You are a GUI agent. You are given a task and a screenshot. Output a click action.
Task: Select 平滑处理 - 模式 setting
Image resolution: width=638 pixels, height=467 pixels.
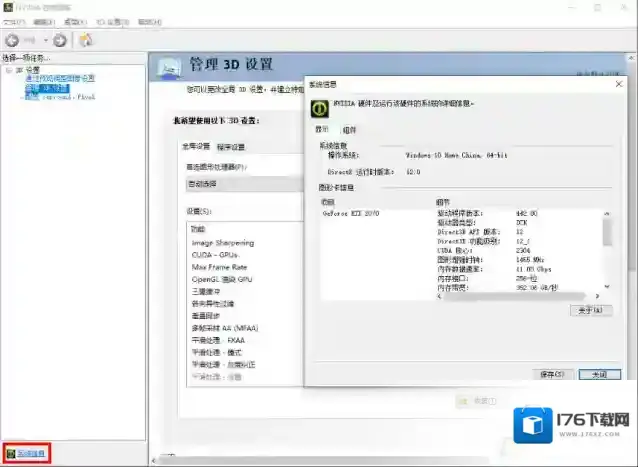216,353
